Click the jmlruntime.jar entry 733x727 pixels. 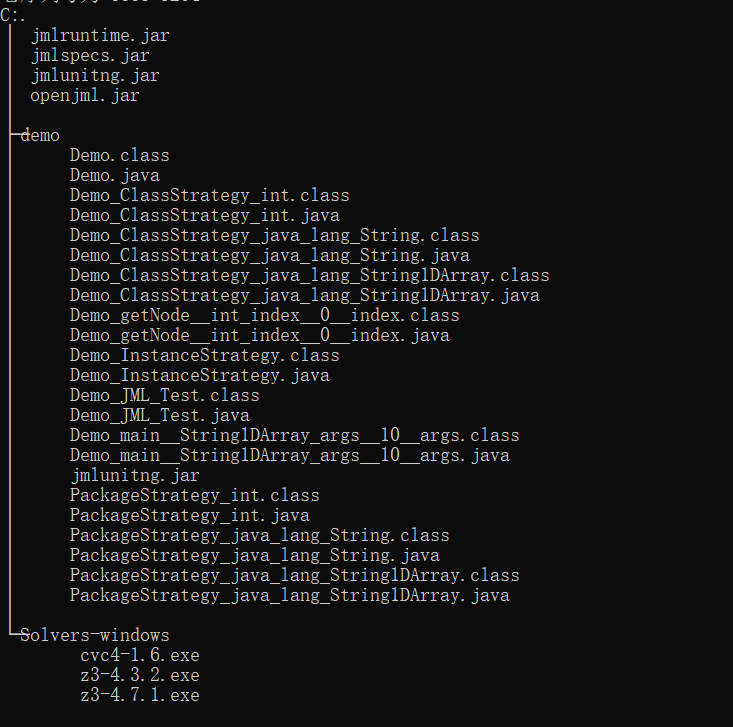100,35
